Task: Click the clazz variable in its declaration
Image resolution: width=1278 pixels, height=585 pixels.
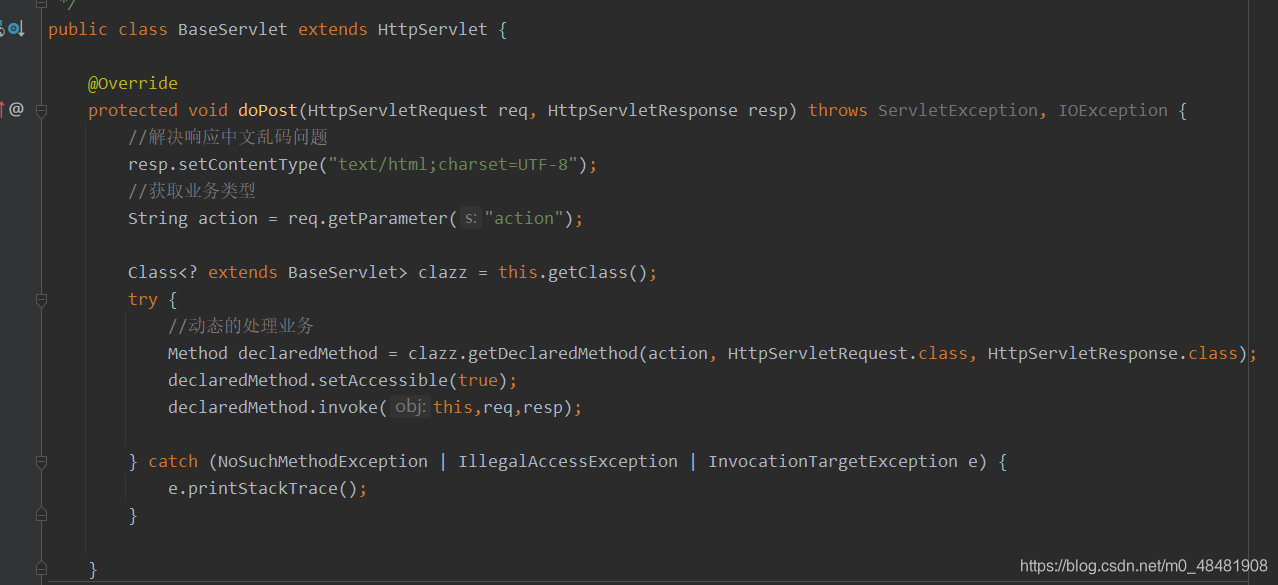Action: 442,272
